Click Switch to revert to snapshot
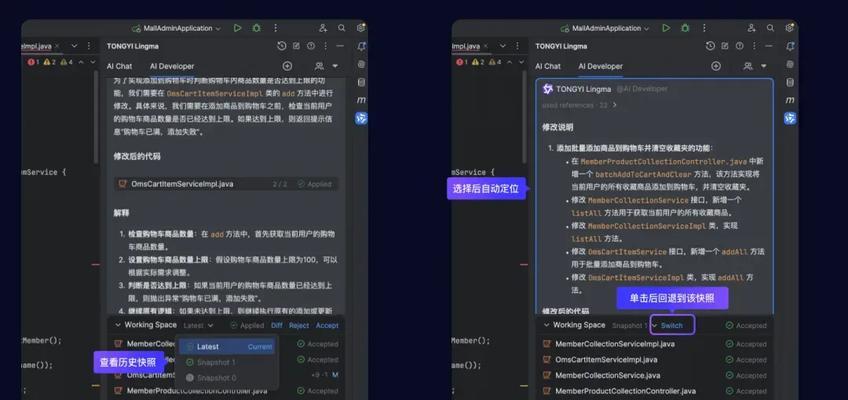Viewport: 848px width, 400px height. coord(672,325)
